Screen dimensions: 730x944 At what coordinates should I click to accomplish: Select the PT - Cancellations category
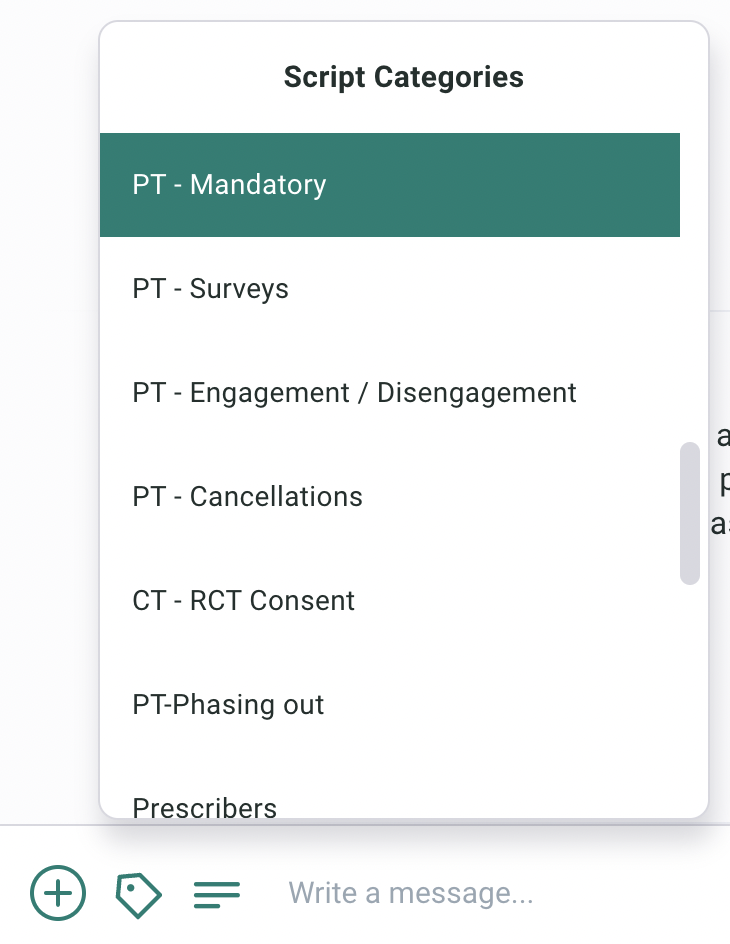pyautogui.click(x=390, y=497)
